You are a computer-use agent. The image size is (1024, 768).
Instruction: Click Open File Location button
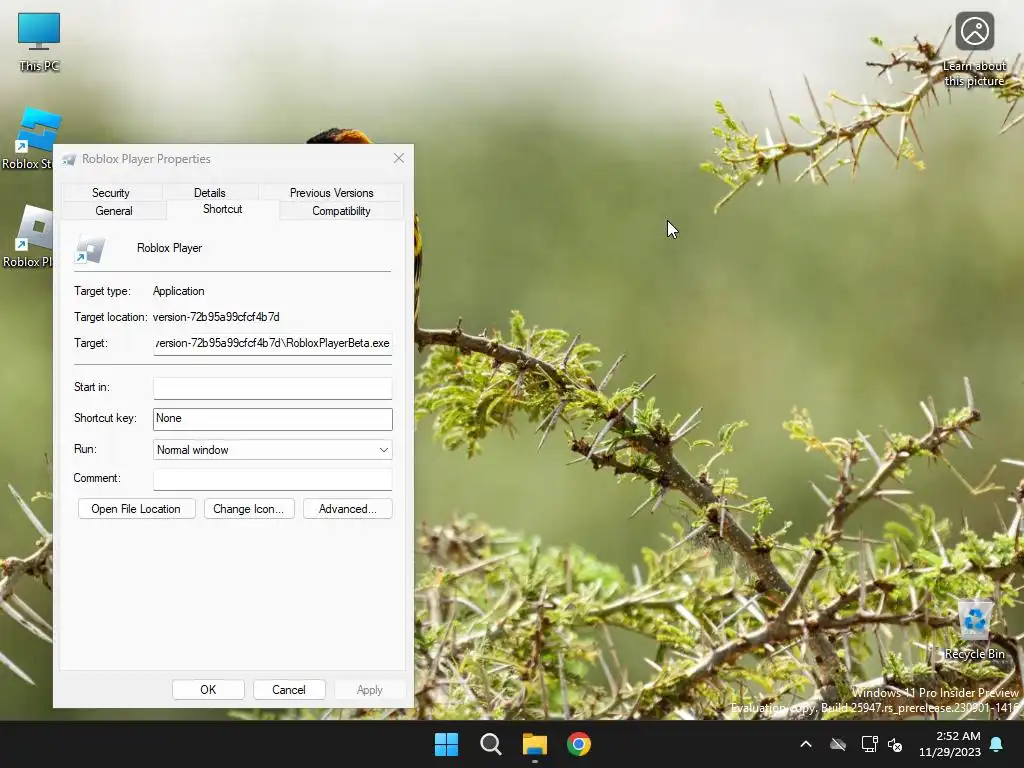pyautogui.click(x=136, y=509)
